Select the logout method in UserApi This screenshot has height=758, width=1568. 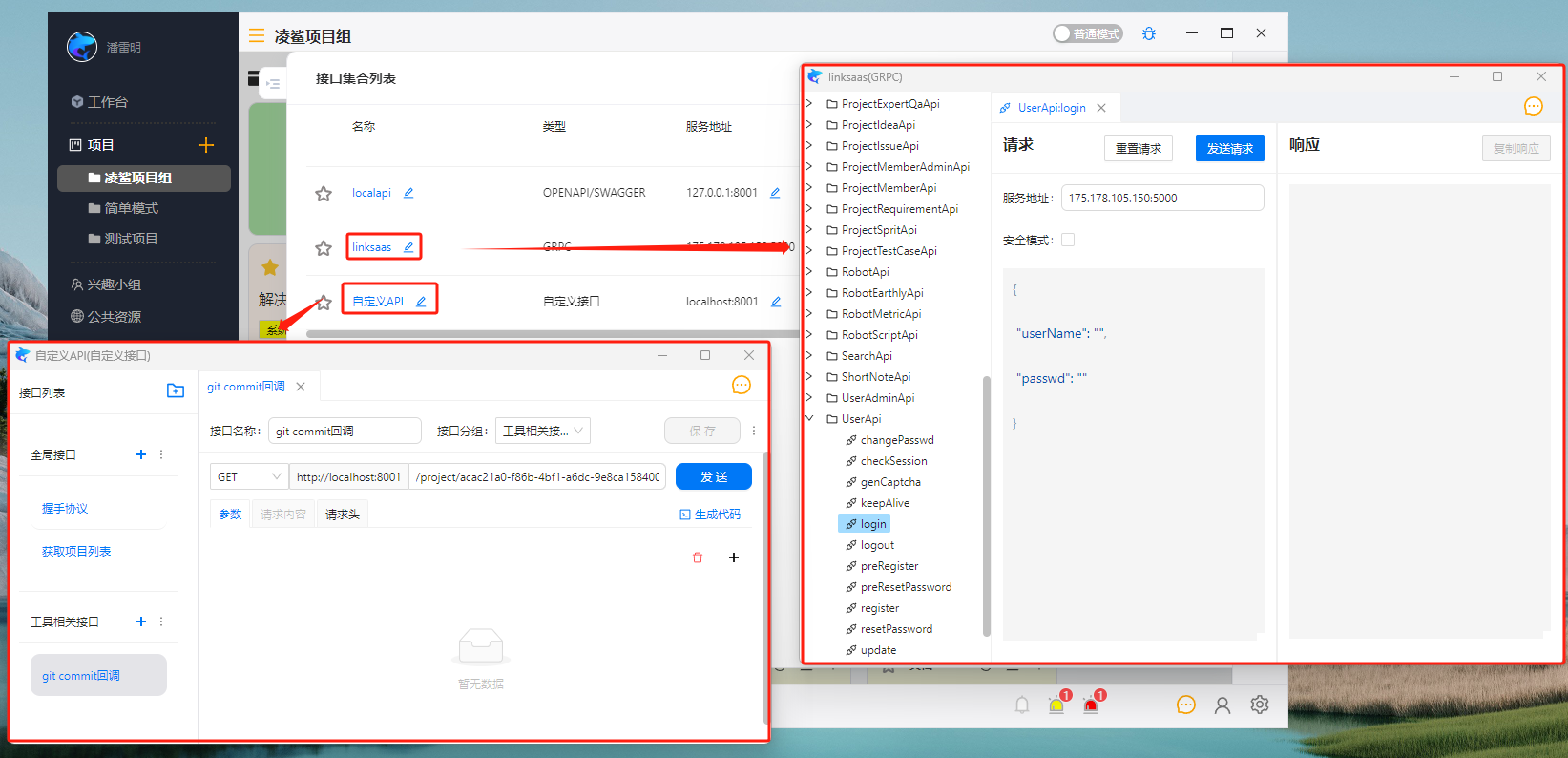tap(877, 545)
